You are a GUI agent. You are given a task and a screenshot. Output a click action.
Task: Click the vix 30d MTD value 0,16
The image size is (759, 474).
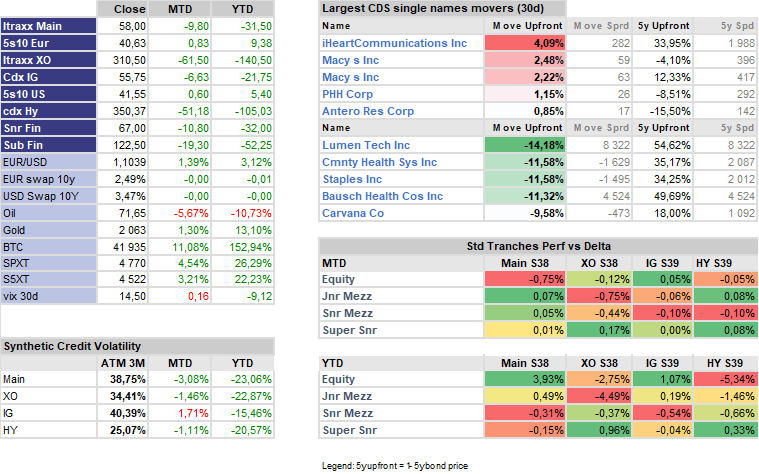(x=198, y=296)
